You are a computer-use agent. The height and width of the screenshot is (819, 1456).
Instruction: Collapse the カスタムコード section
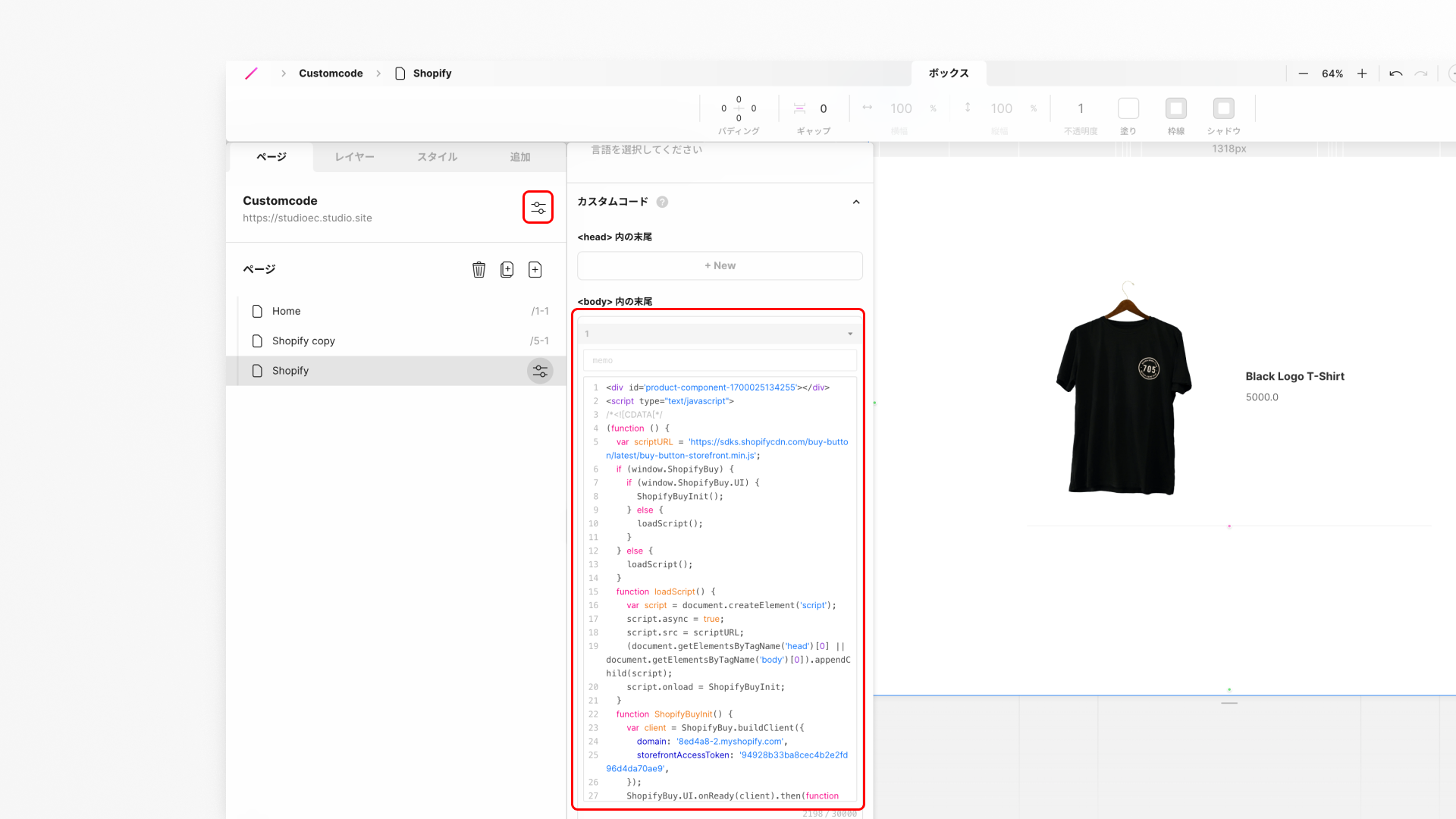click(856, 202)
